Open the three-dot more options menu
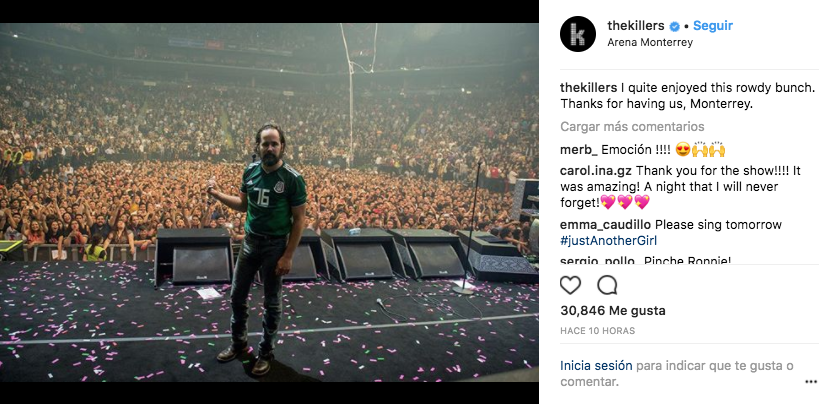 (811, 381)
